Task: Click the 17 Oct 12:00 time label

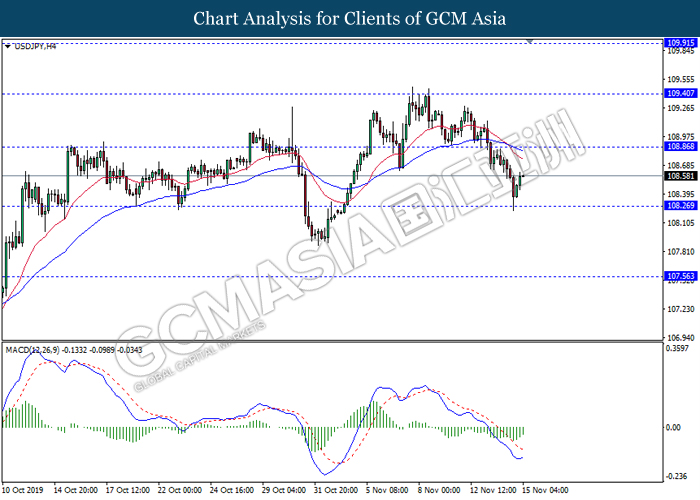Action: (128, 490)
